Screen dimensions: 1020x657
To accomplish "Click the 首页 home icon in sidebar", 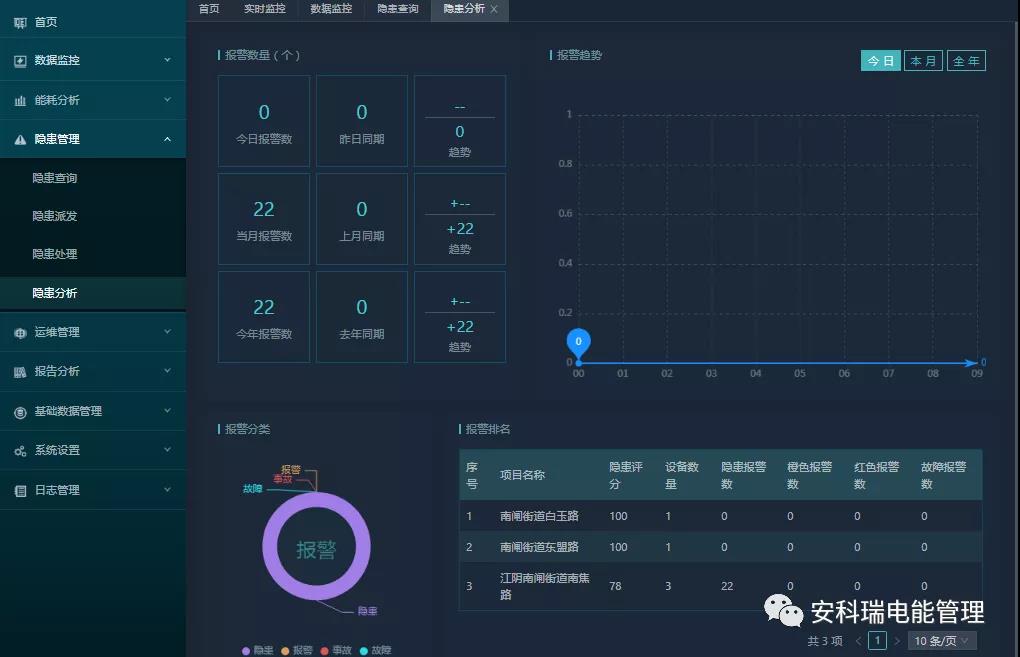I will click(x=20, y=23).
